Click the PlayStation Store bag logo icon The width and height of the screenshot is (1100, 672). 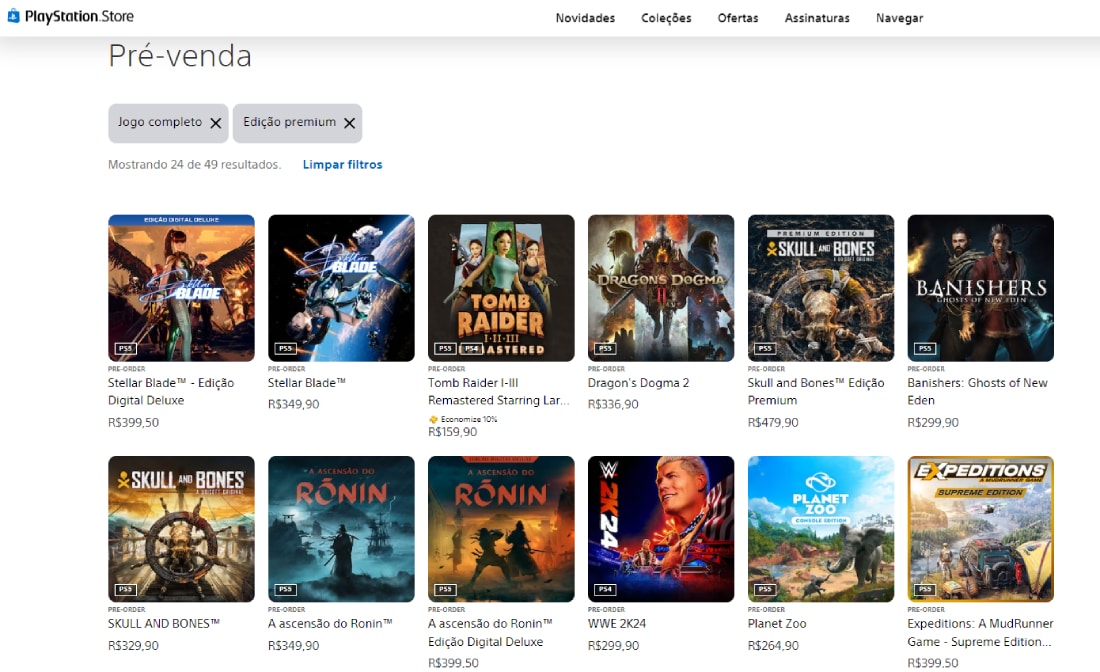click(13, 17)
